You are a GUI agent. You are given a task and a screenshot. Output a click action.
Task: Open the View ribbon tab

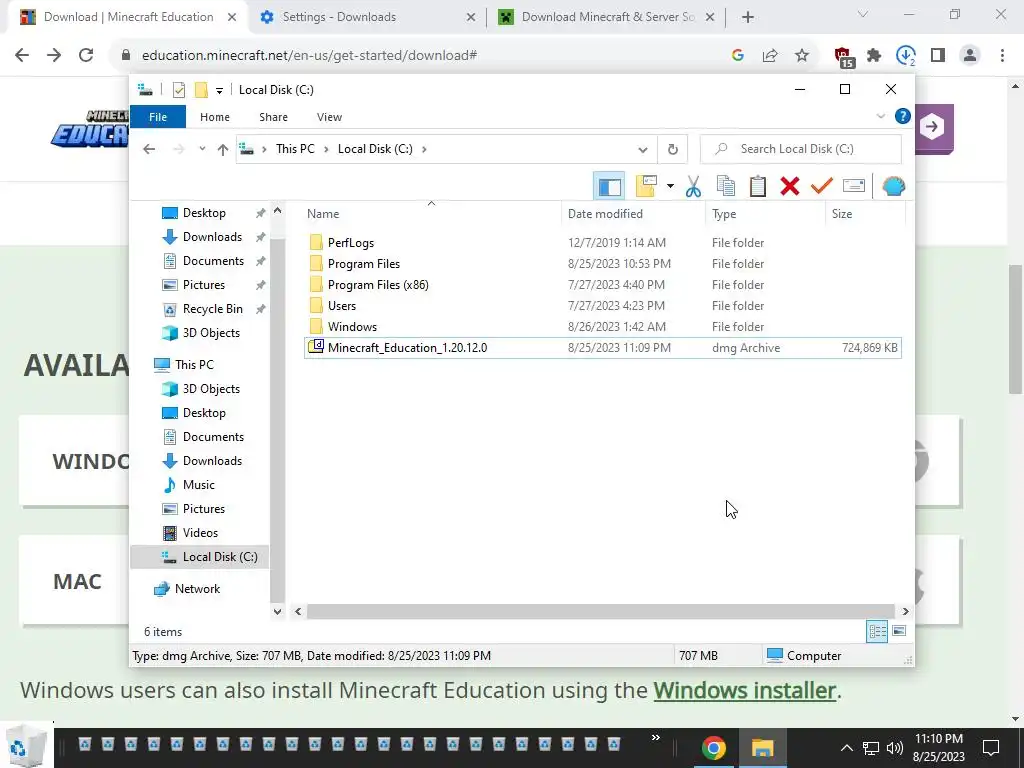click(329, 117)
